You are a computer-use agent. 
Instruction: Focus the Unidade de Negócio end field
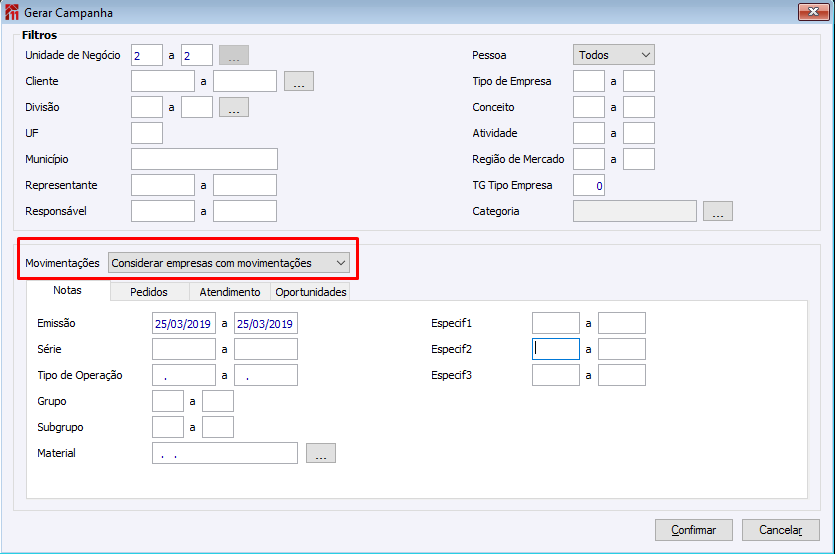197,55
